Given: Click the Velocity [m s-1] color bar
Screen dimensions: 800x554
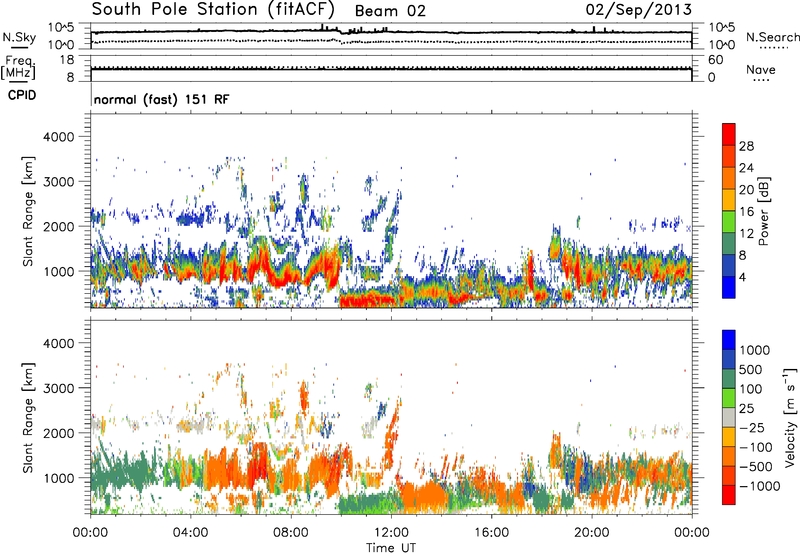Looking at the screenshot, I should click(729, 417).
